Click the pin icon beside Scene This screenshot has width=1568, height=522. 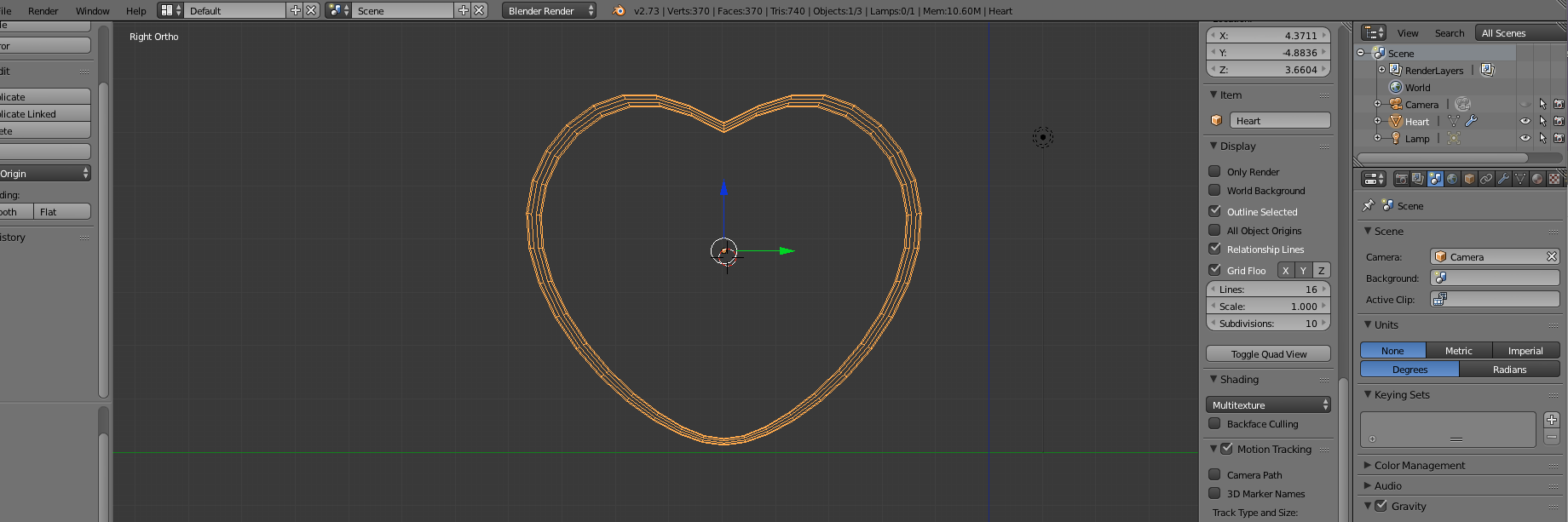pos(1368,205)
